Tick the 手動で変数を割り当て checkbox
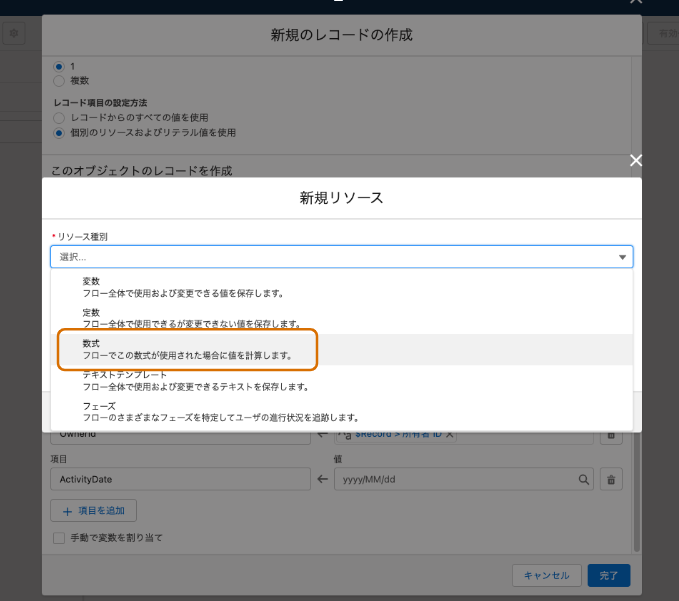 (59, 538)
